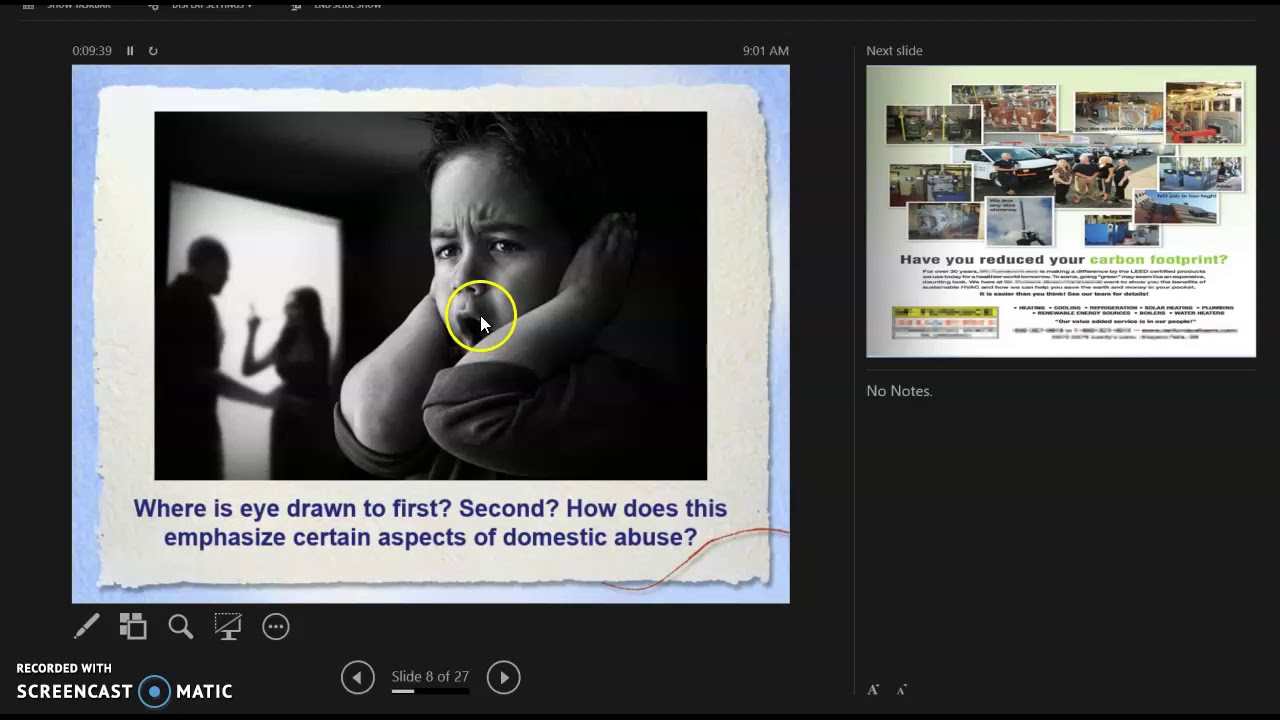Restart the presentation timer
The image size is (1280, 720).
click(153, 51)
